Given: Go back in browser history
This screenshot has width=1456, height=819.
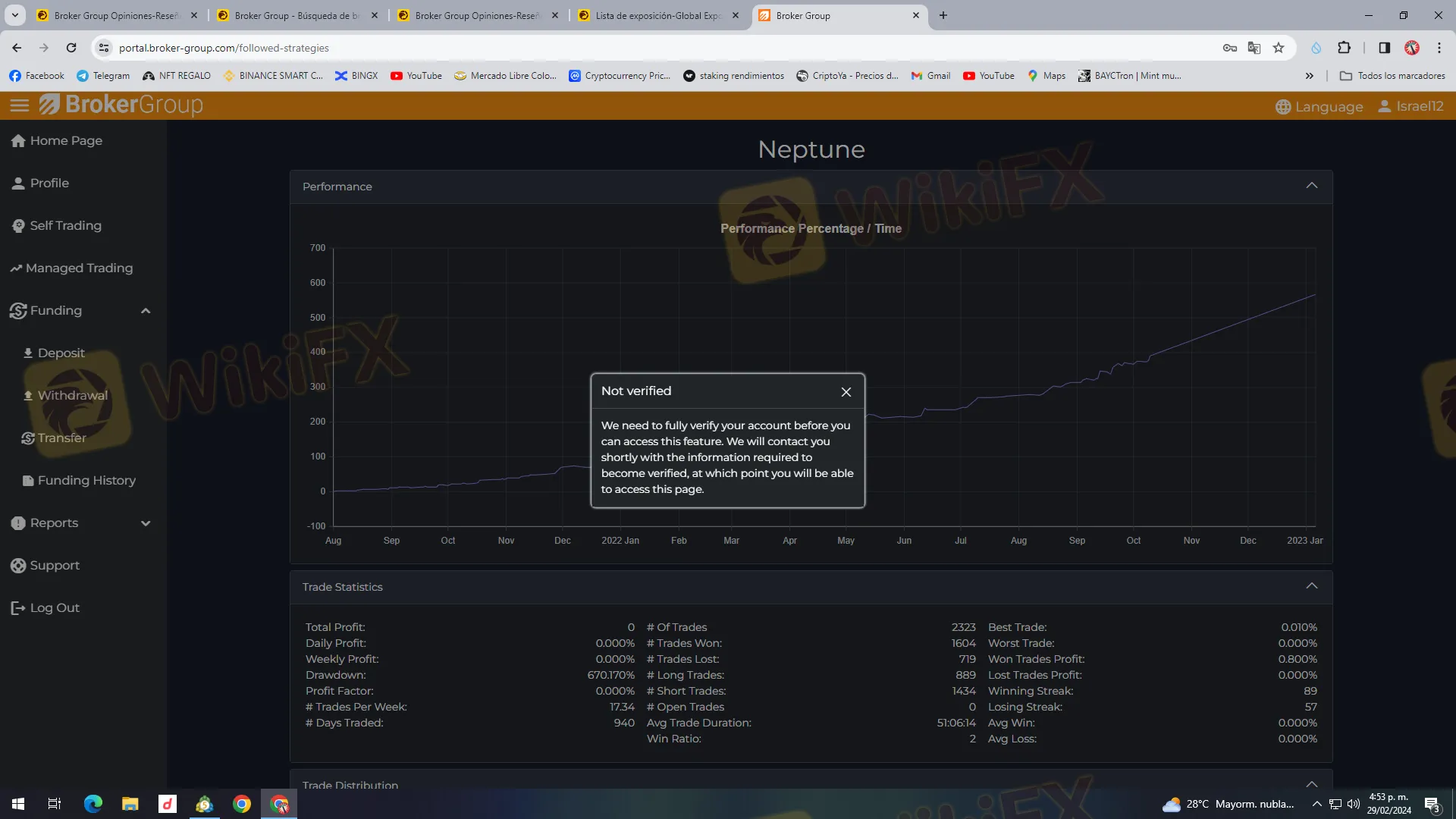Looking at the screenshot, I should click(17, 48).
